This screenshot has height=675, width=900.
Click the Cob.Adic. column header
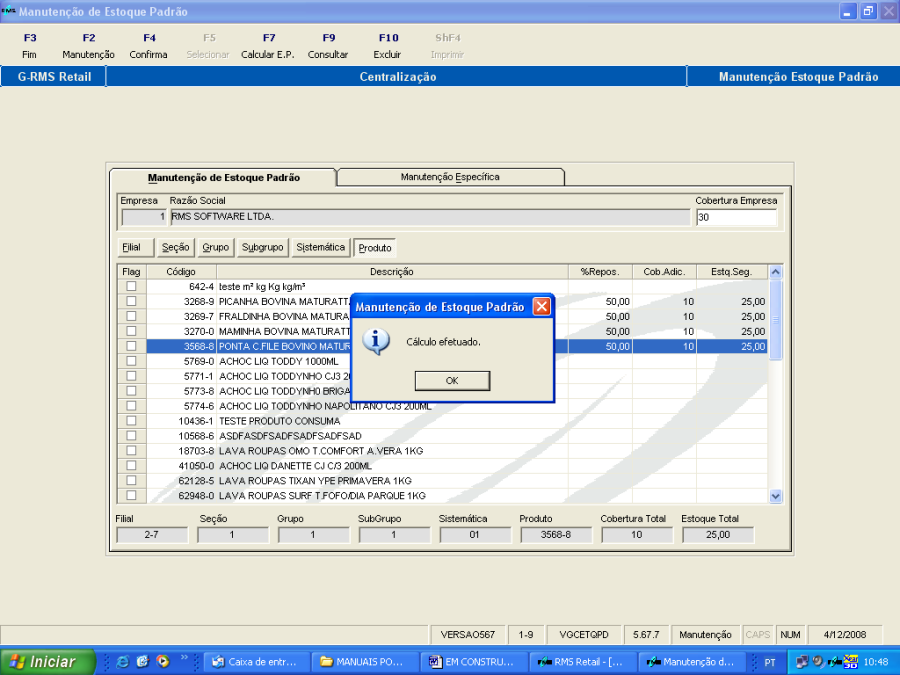pyautogui.click(x=664, y=272)
